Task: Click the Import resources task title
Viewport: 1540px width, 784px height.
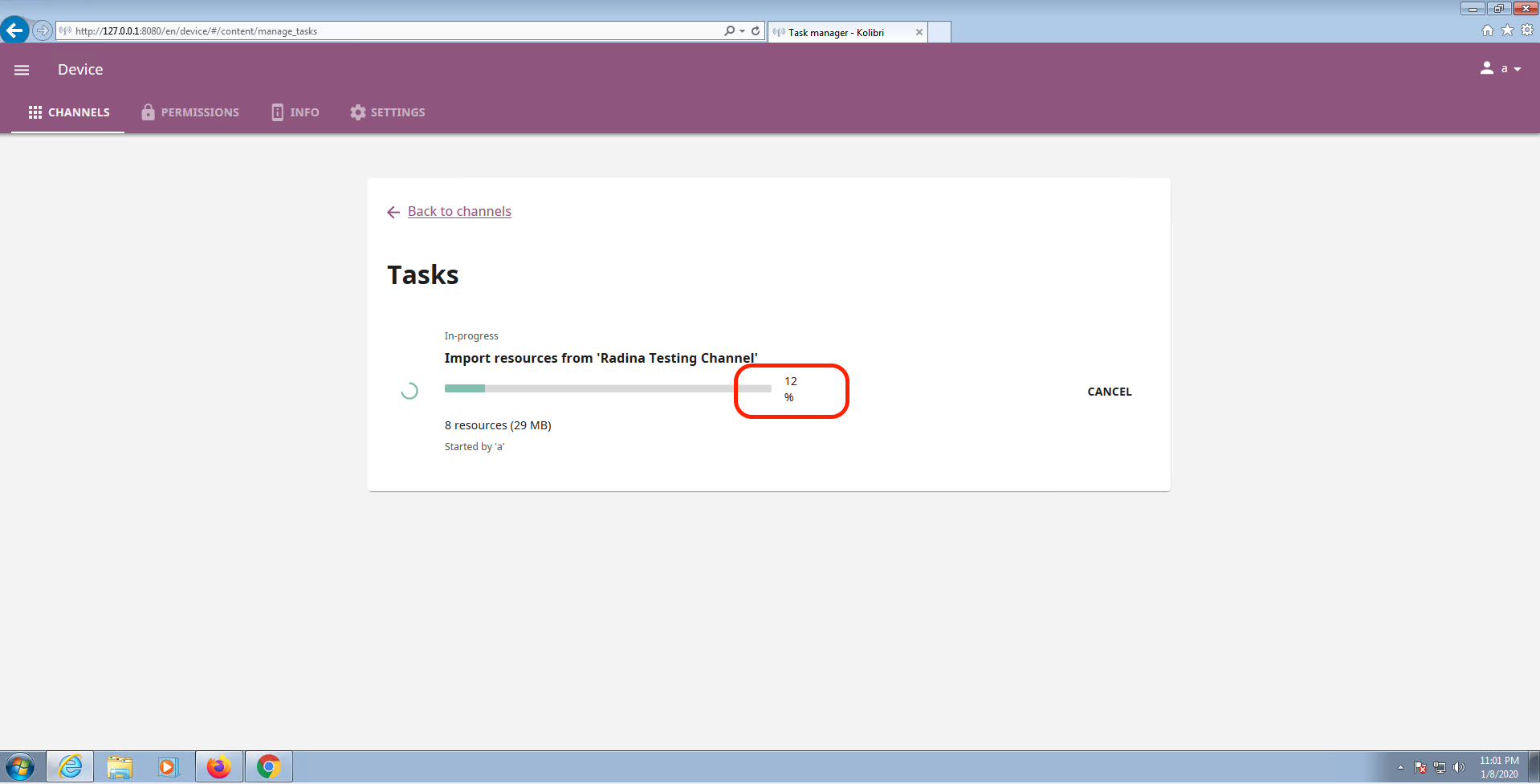Action: pyautogui.click(x=601, y=358)
